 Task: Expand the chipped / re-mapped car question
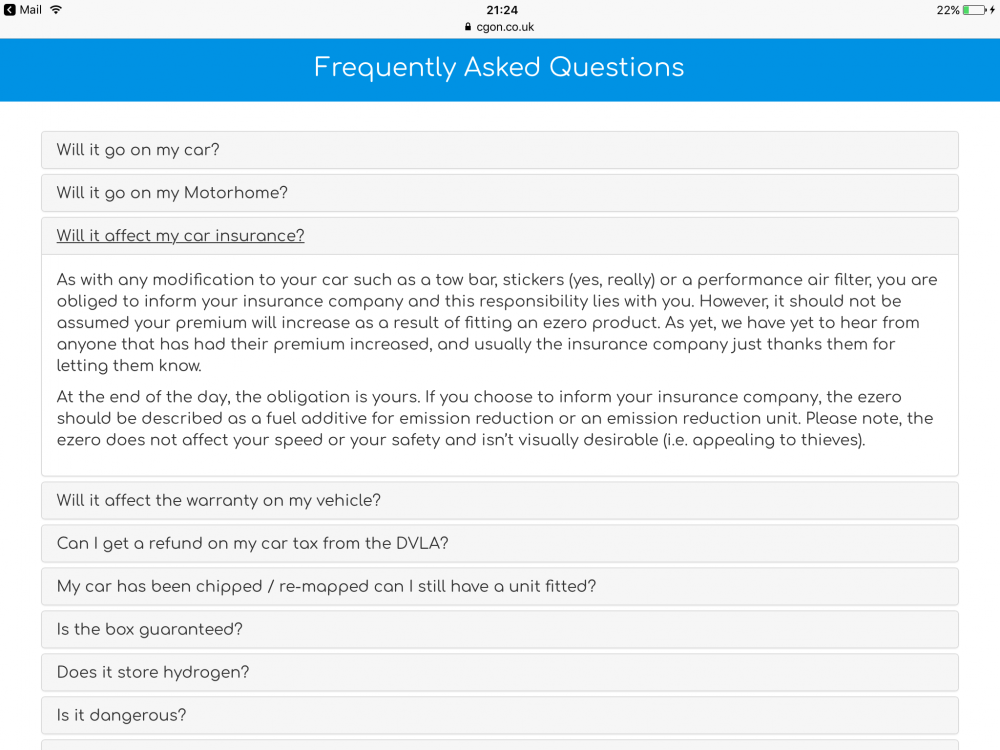click(499, 586)
